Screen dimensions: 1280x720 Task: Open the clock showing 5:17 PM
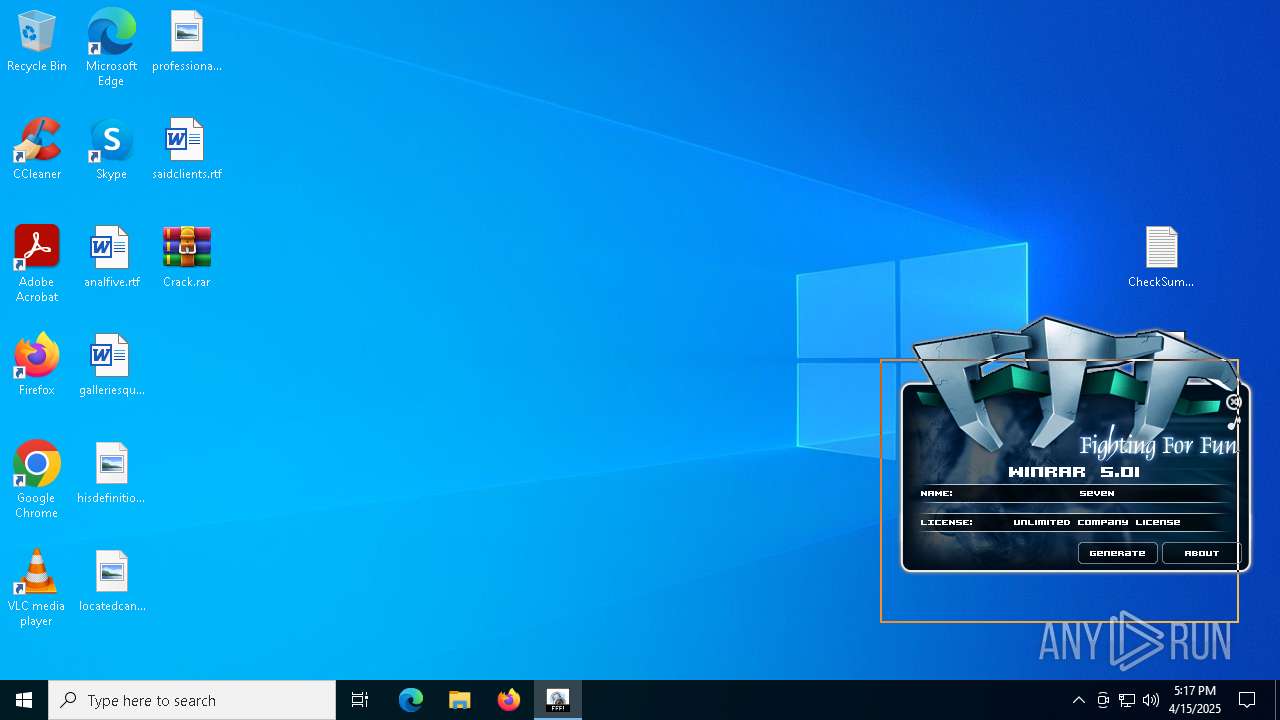click(1195, 700)
